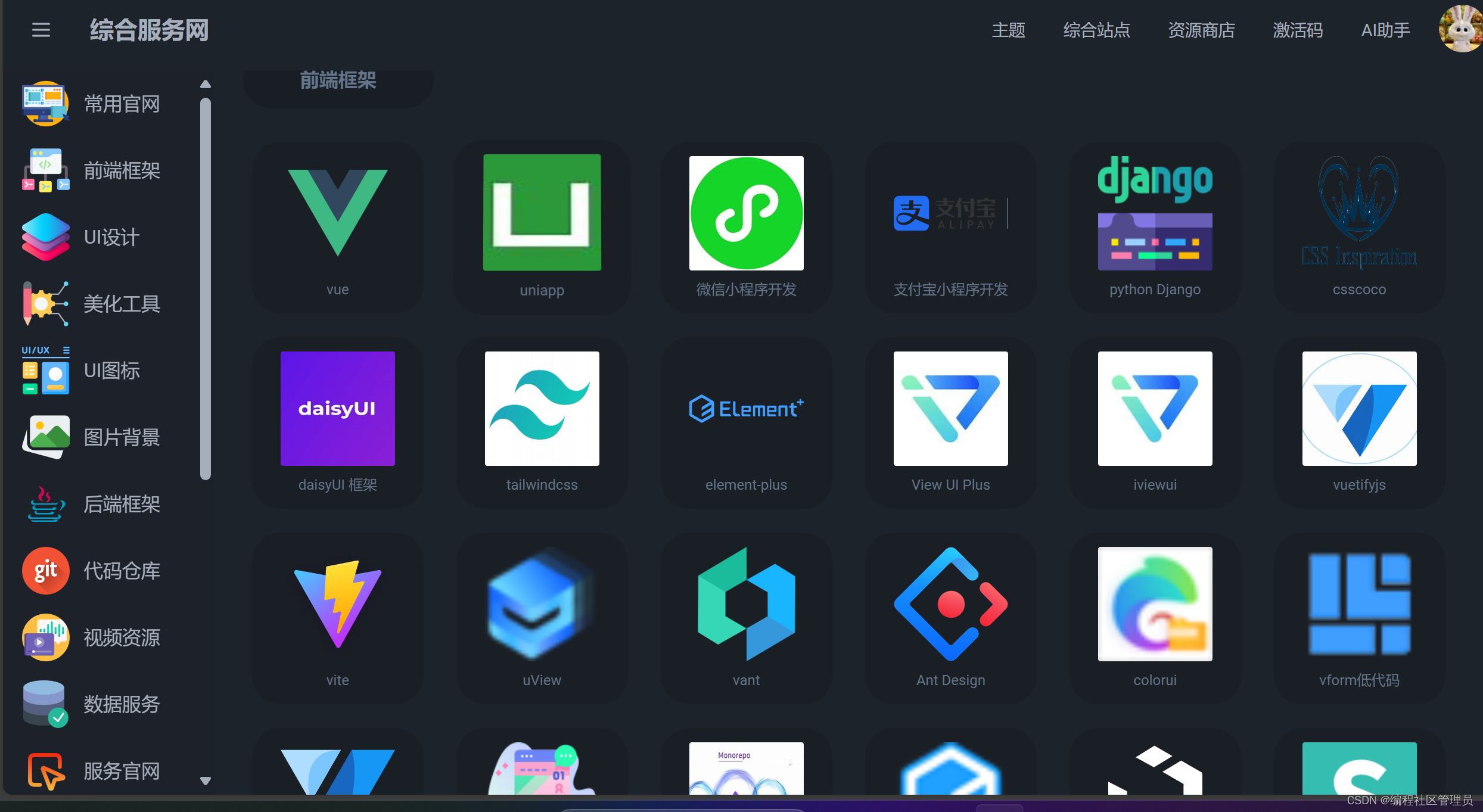Viewport: 1483px width, 812px height.
Task: Select 后端框架 in the sidebar
Action: [121, 504]
